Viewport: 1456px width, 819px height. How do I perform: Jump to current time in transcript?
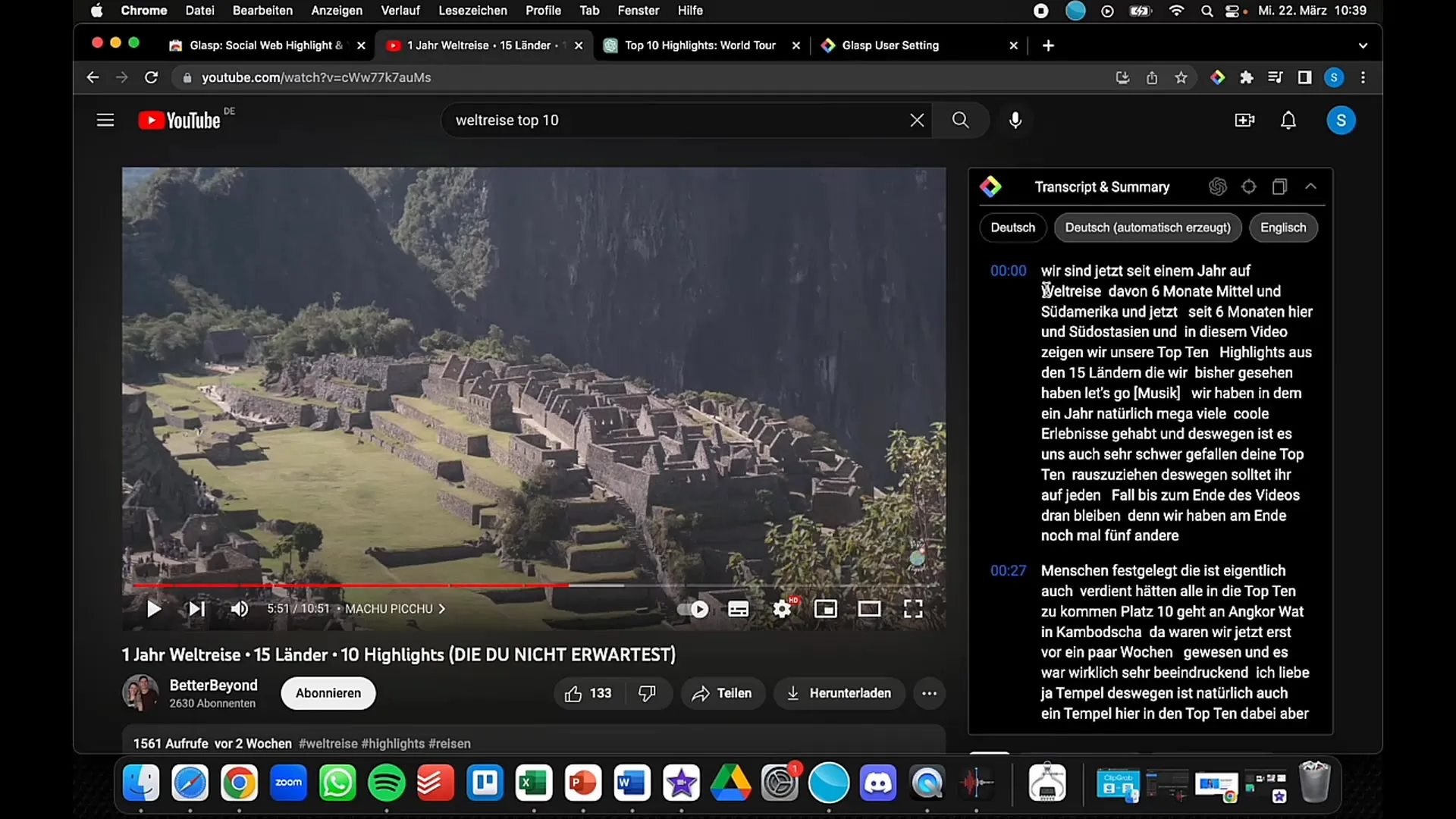1249,187
